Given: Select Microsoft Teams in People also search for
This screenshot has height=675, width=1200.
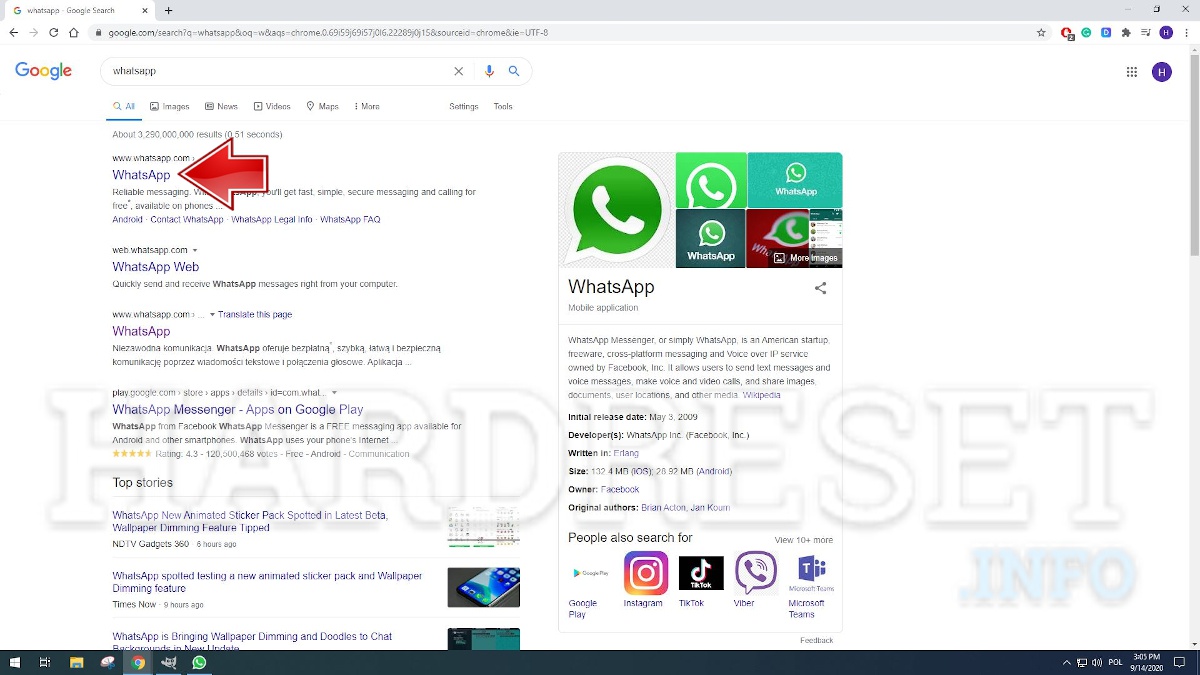Looking at the screenshot, I should click(811, 585).
